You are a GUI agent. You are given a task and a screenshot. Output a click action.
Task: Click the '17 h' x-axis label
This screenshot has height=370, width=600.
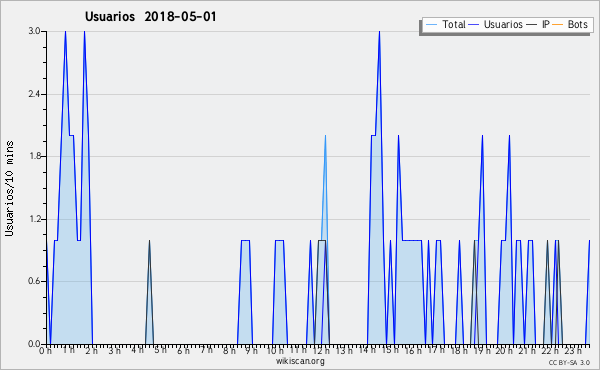pos(436,350)
